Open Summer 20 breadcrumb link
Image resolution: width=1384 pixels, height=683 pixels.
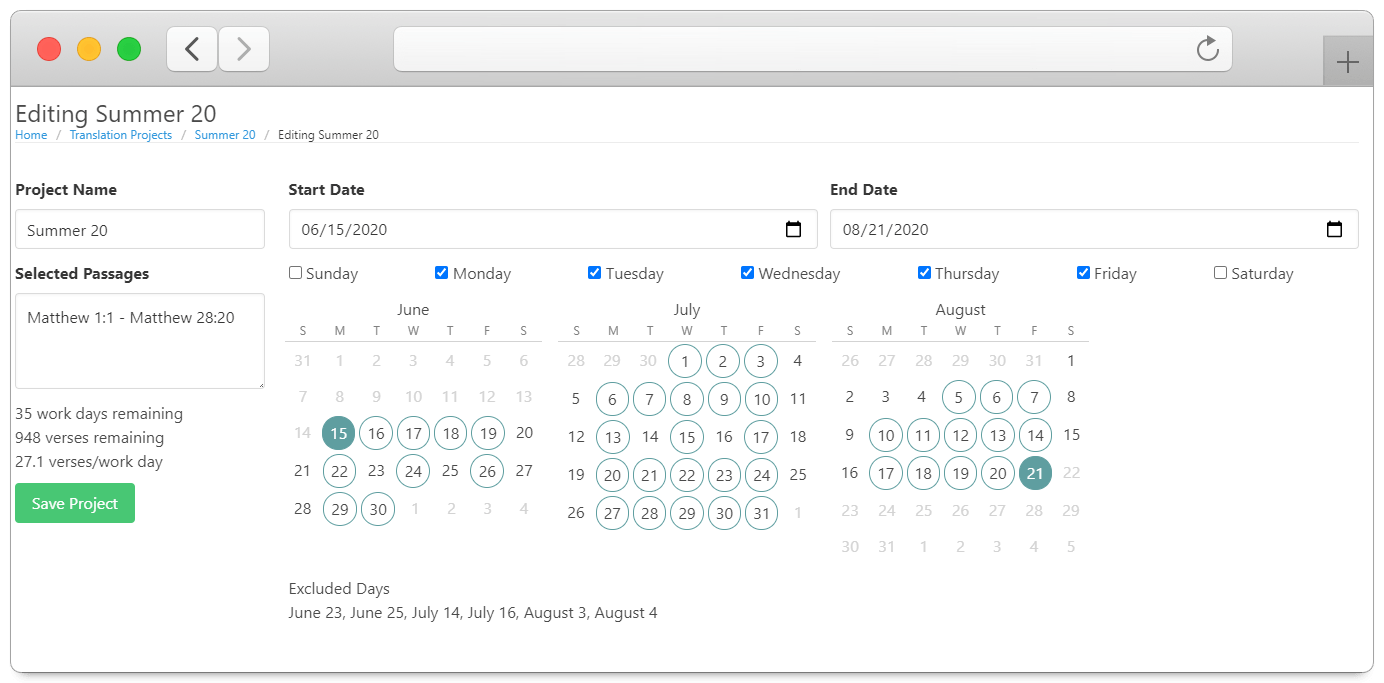pos(225,135)
